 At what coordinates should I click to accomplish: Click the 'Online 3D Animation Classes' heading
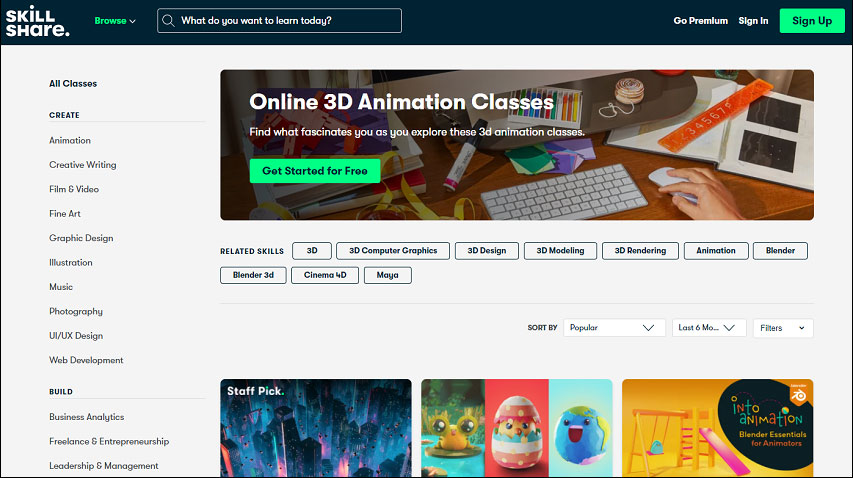[401, 102]
